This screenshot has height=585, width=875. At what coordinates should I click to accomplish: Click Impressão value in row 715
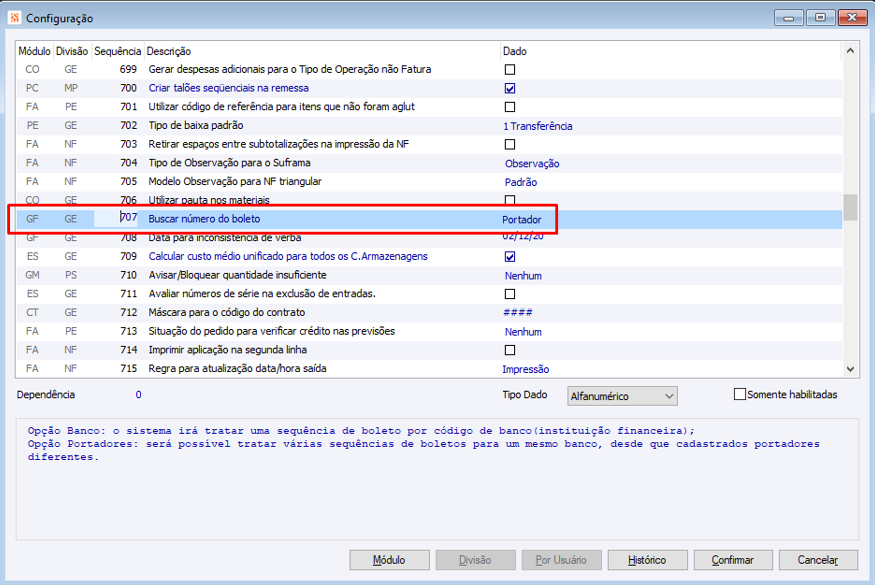coord(526,369)
